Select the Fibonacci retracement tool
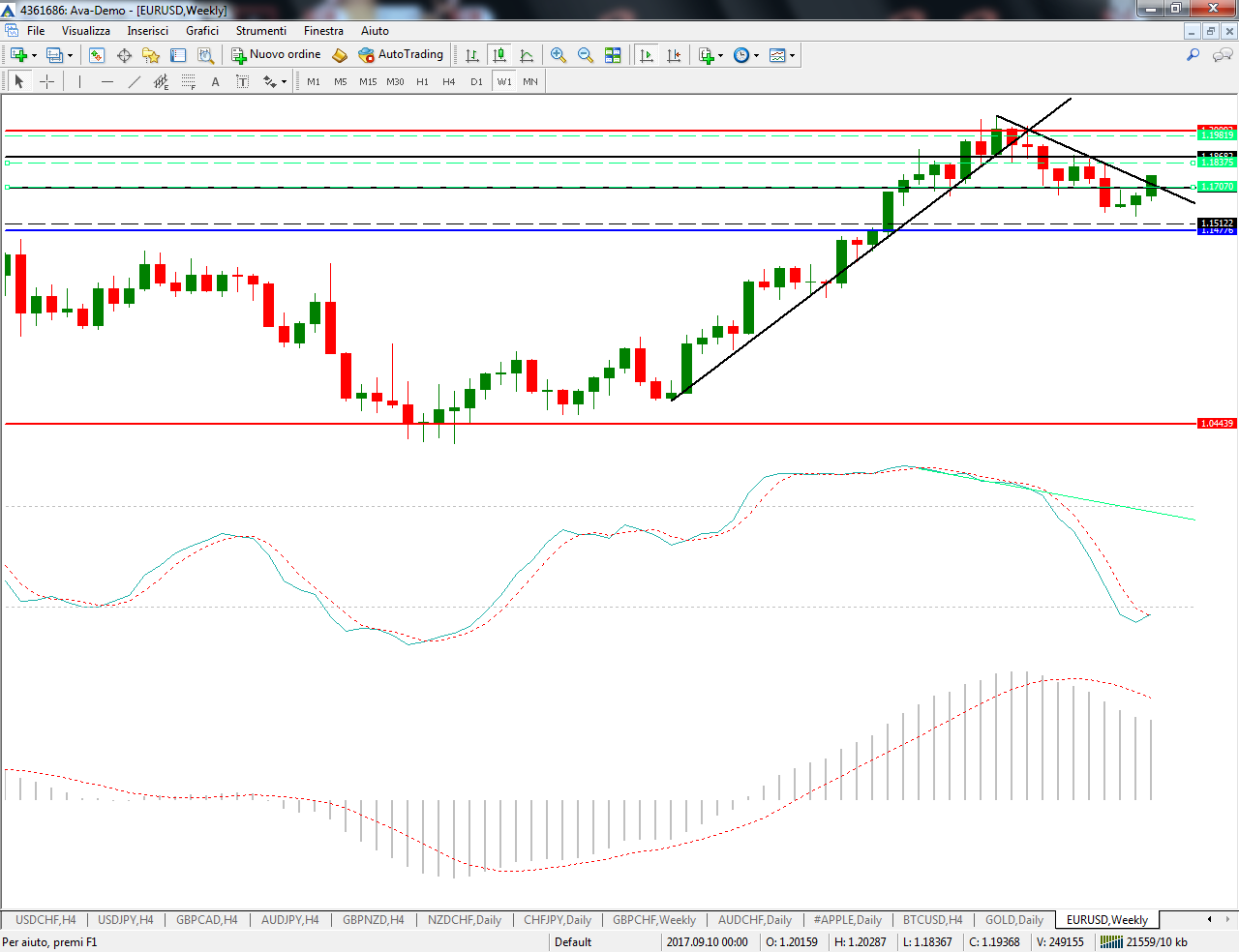The width and height of the screenshot is (1239, 952). tap(189, 82)
